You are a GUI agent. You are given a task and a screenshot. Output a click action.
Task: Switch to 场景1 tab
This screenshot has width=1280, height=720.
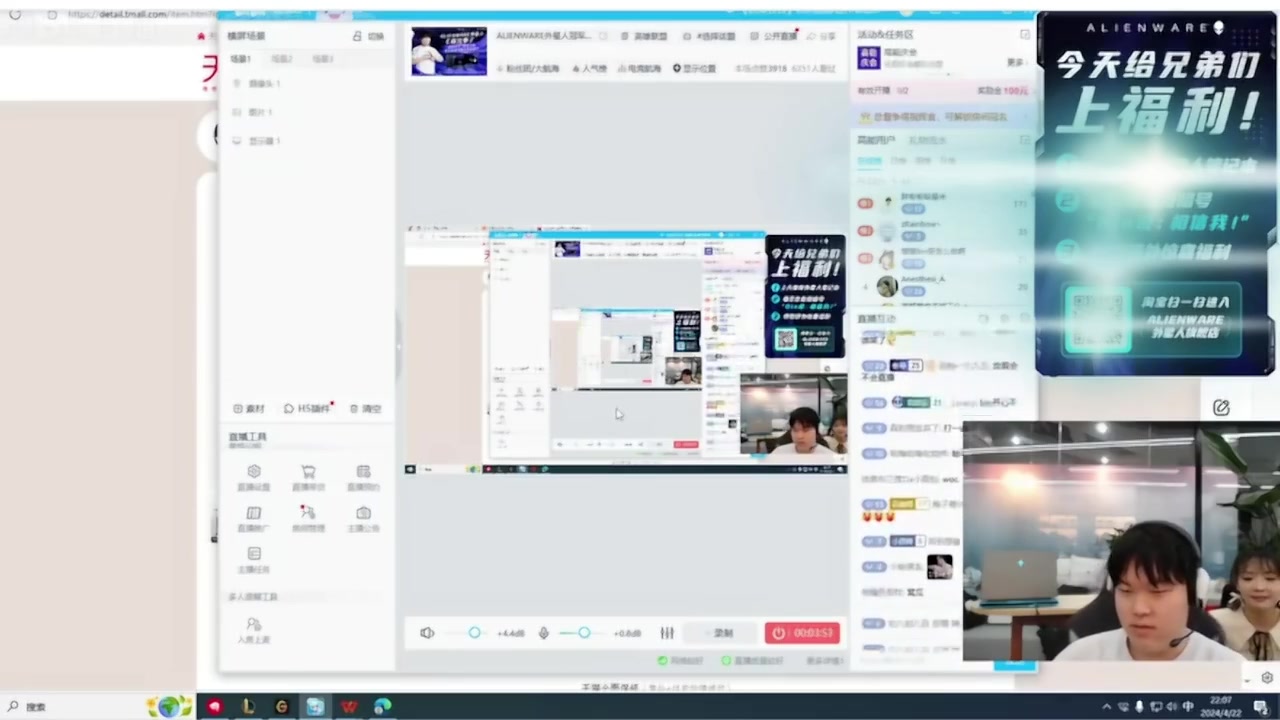pyautogui.click(x=241, y=59)
